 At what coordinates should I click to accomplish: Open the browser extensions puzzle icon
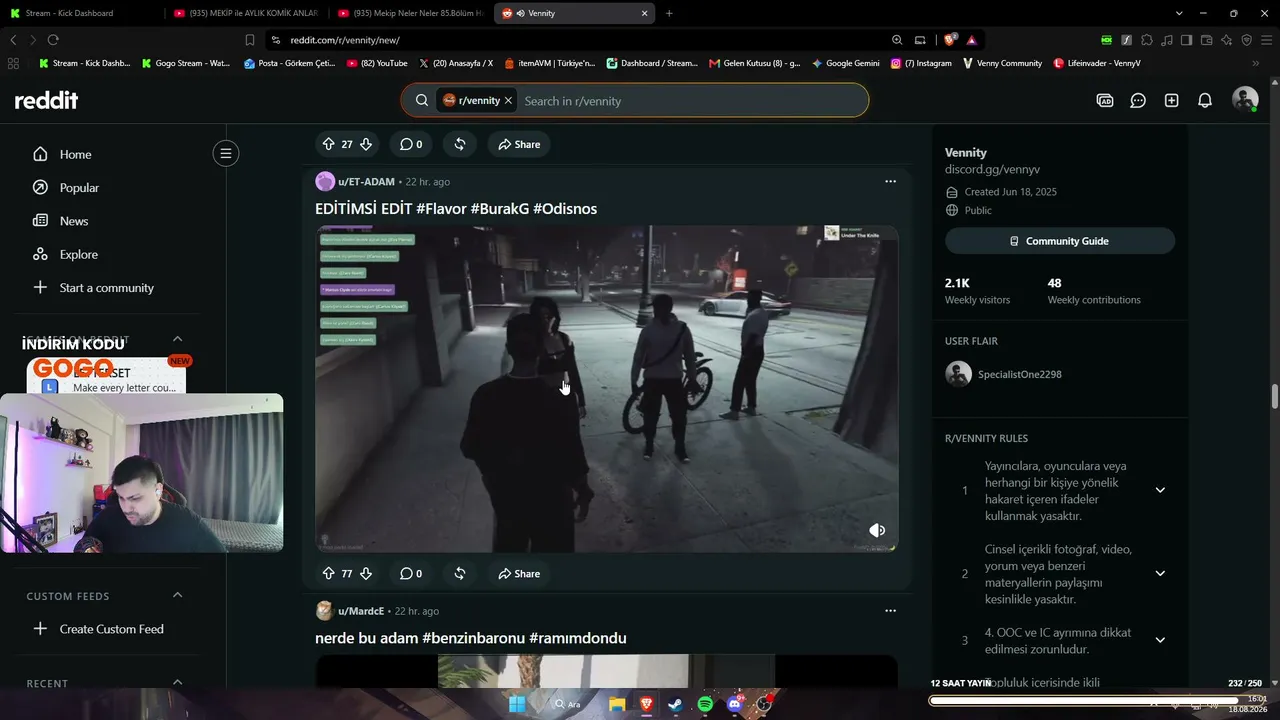click(x=1147, y=40)
